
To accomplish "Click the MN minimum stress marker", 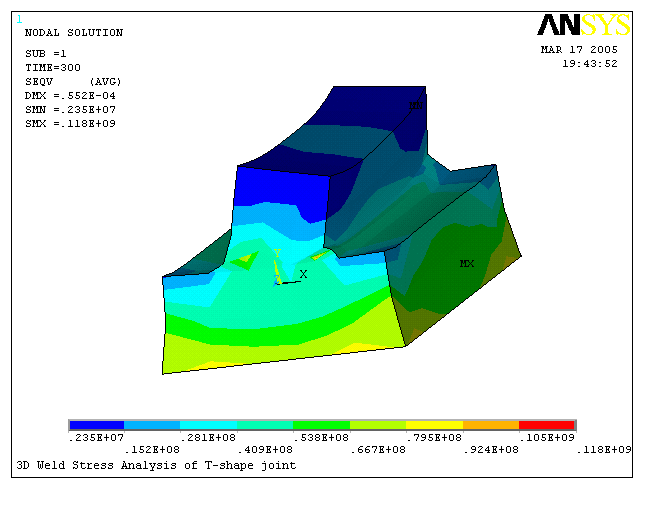I will (x=414, y=105).
